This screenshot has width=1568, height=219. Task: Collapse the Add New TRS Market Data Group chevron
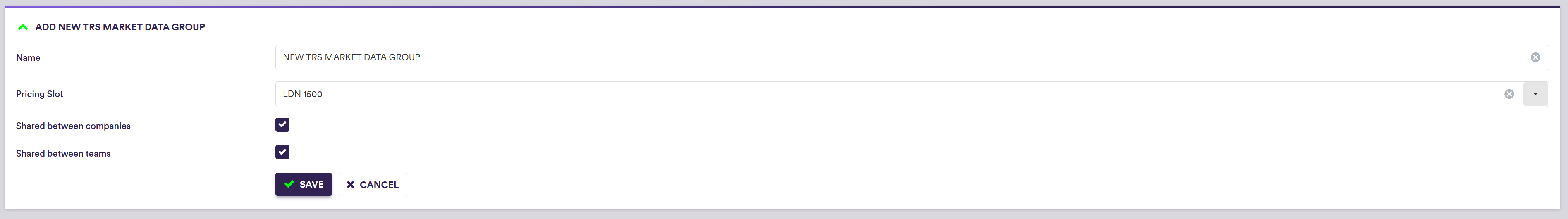(x=23, y=27)
